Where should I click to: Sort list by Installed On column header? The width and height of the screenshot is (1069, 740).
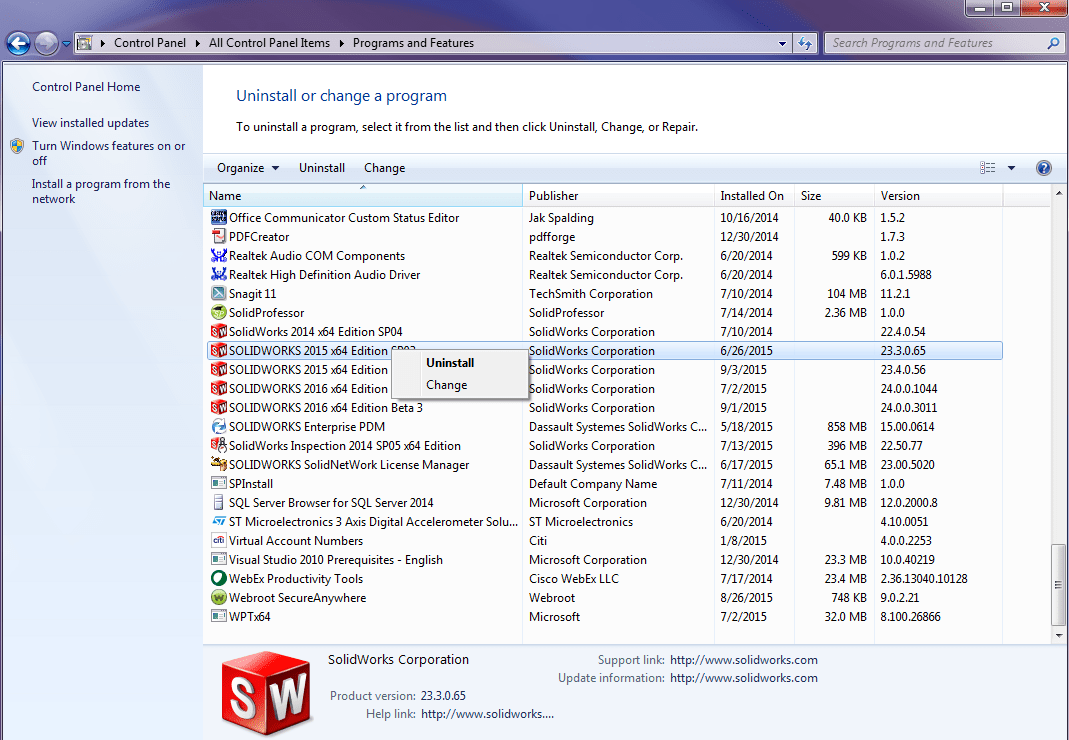[x=754, y=196]
